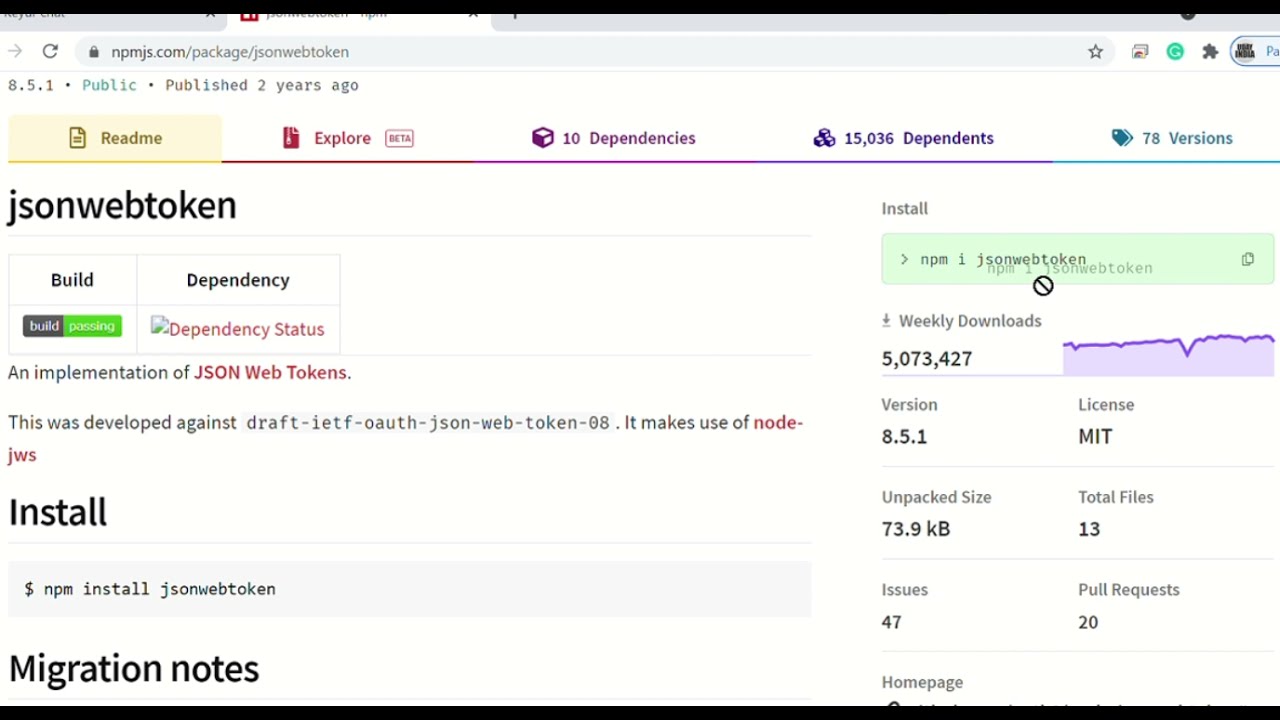This screenshot has width=1280, height=720.
Task: Click the Dependency column header
Action: pyautogui.click(x=238, y=280)
